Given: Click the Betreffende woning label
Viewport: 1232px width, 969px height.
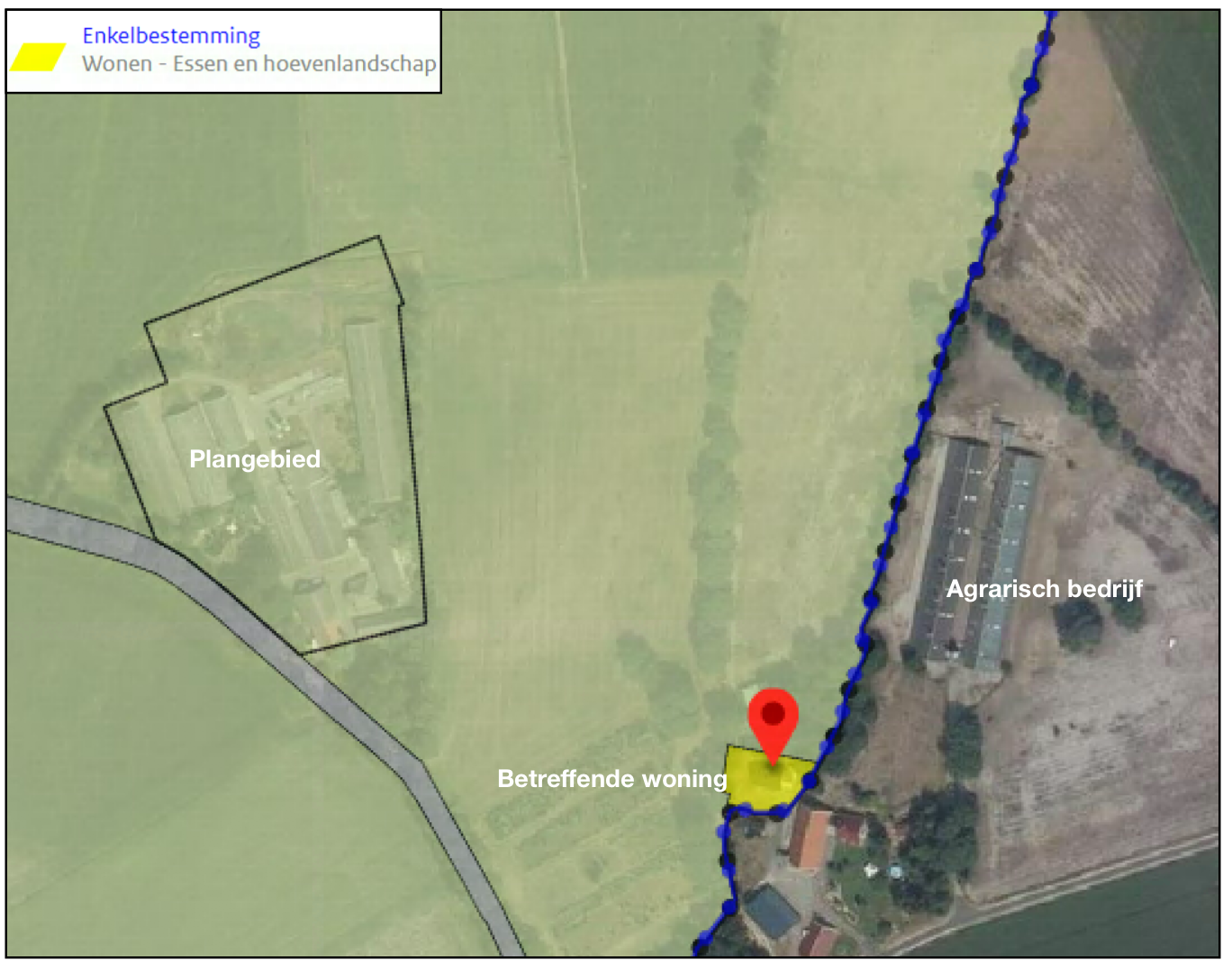Looking at the screenshot, I should (x=612, y=779).
